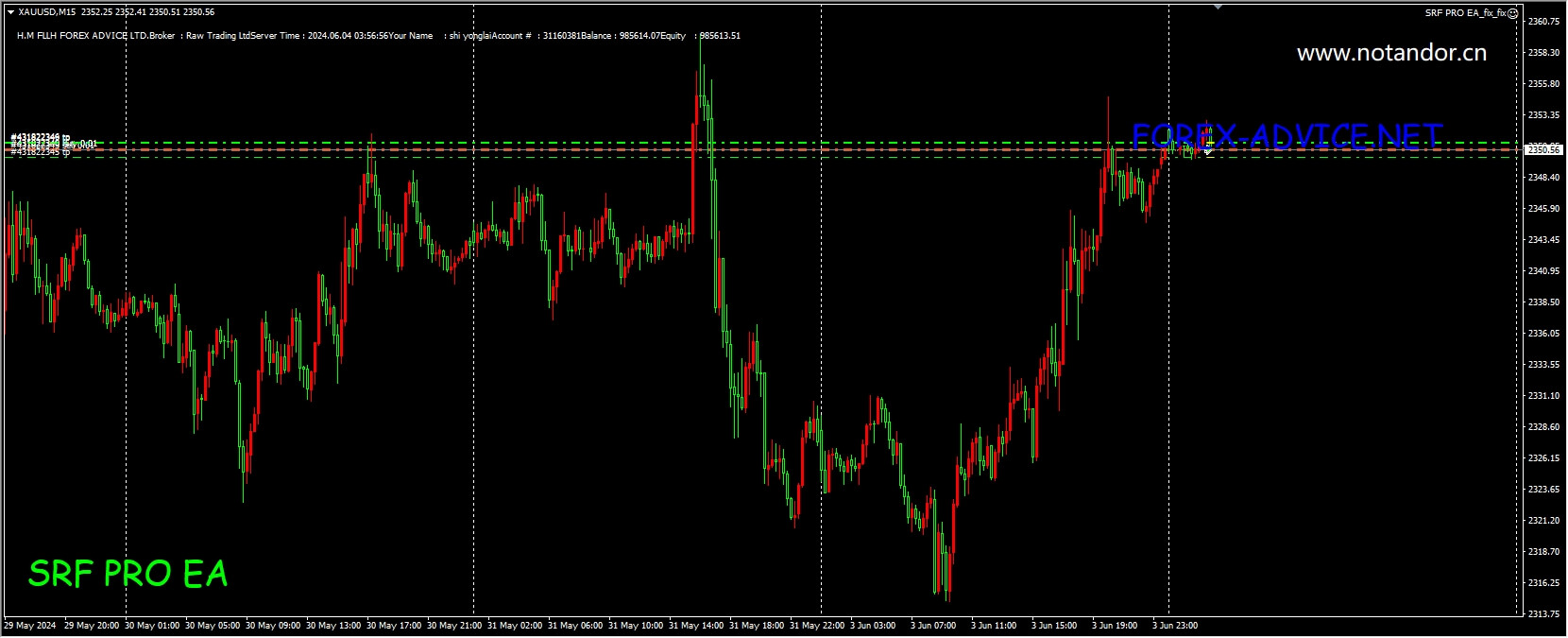Click the smiley icon beside SRF PRO EA_fix_fix
Image resolution: width=1568 pixels, height=638 pixels.
click(x=1513, y=13)
